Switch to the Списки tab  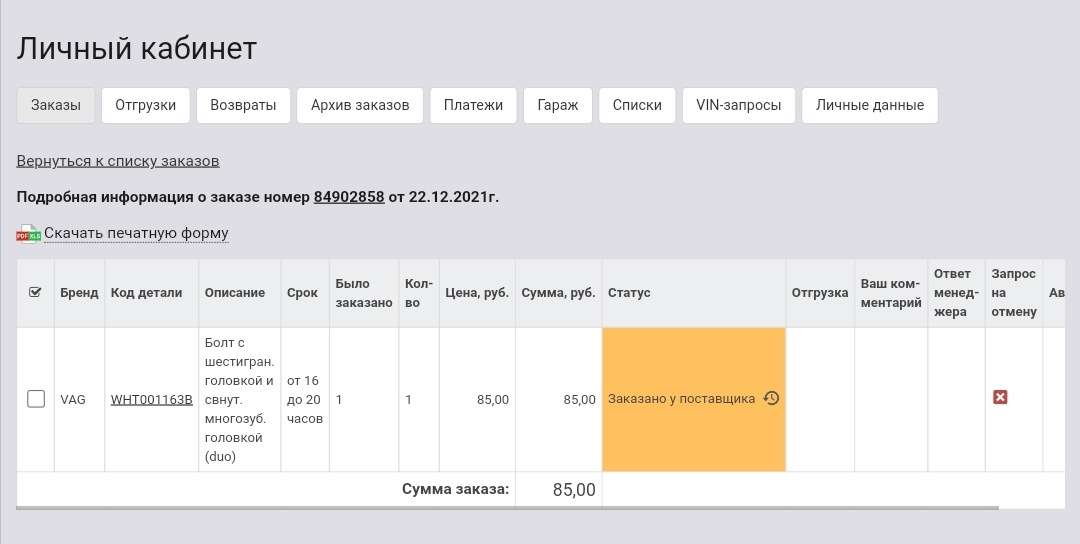[637, 105]
